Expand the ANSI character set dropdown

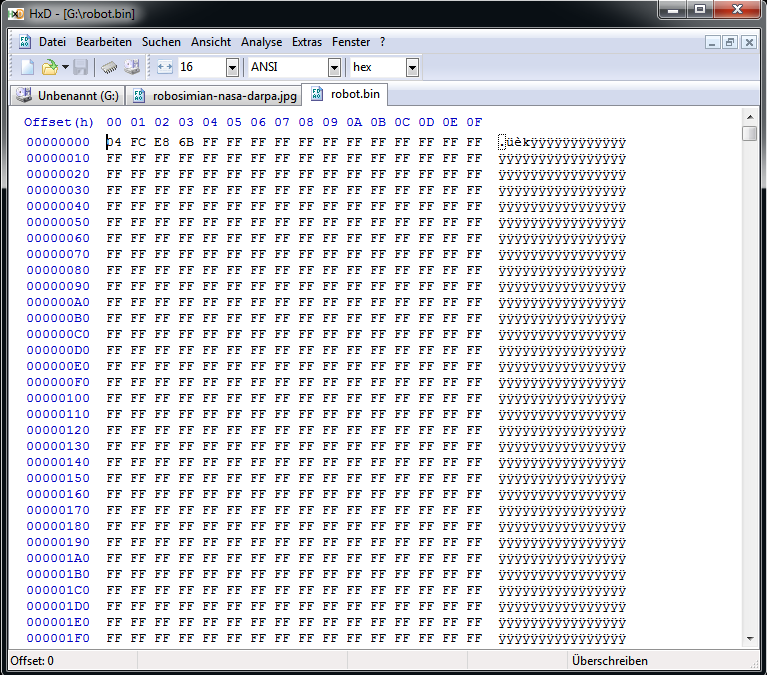(x=334, y=68)
